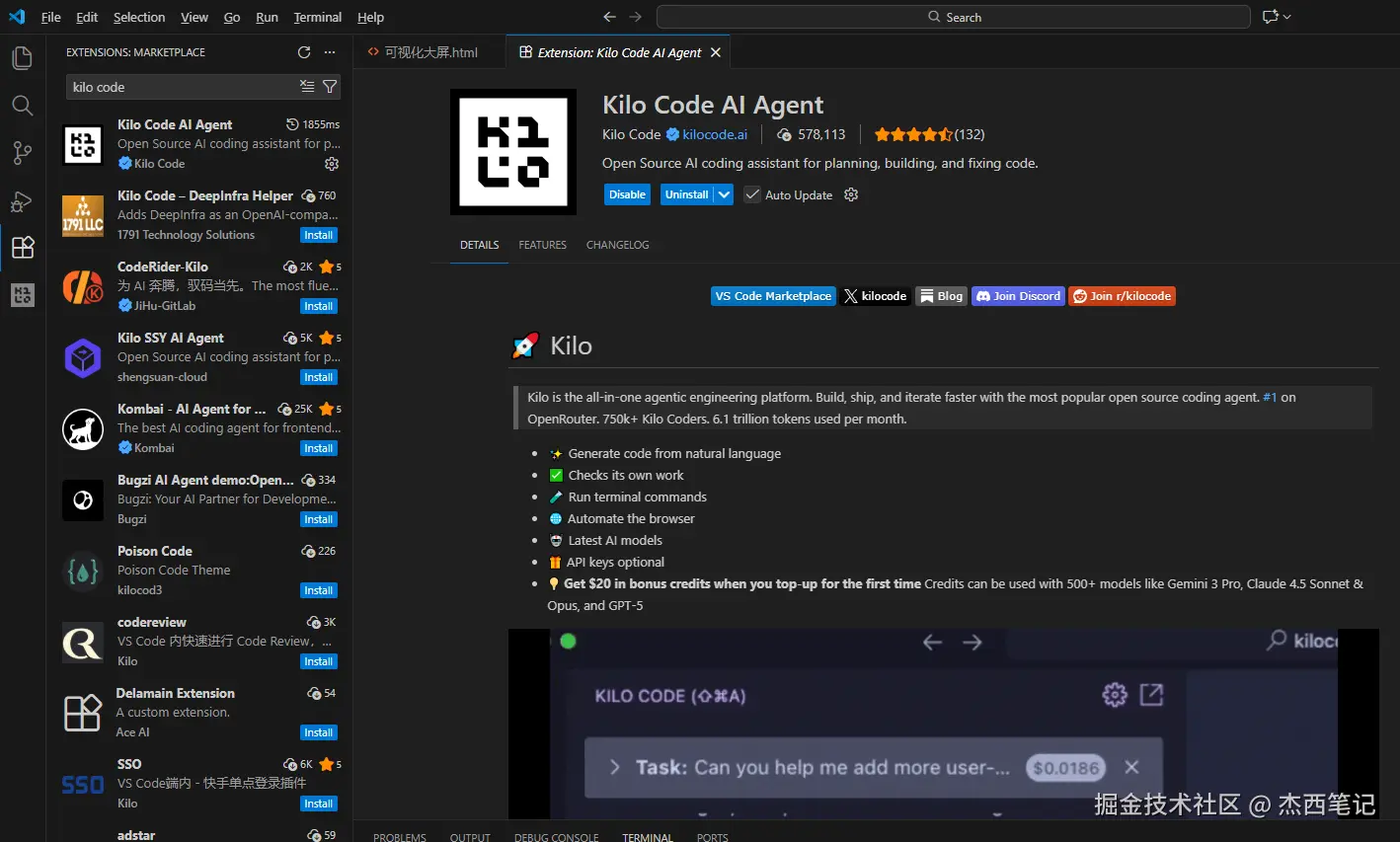1400x842 pixels.
Task: Open the TERMINAL panel tab
Action: point(648,837)
